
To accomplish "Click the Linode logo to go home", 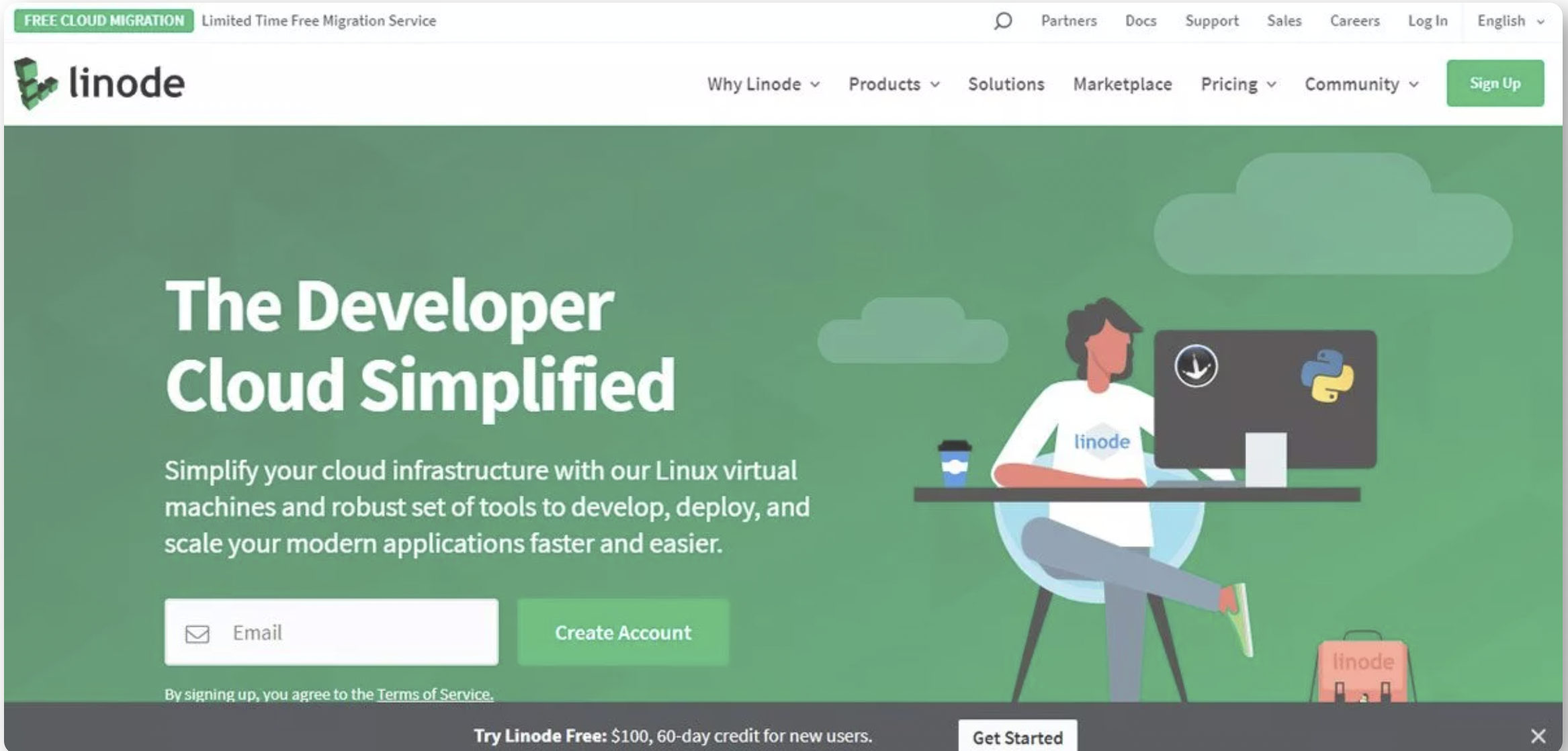I will [99, 83].
